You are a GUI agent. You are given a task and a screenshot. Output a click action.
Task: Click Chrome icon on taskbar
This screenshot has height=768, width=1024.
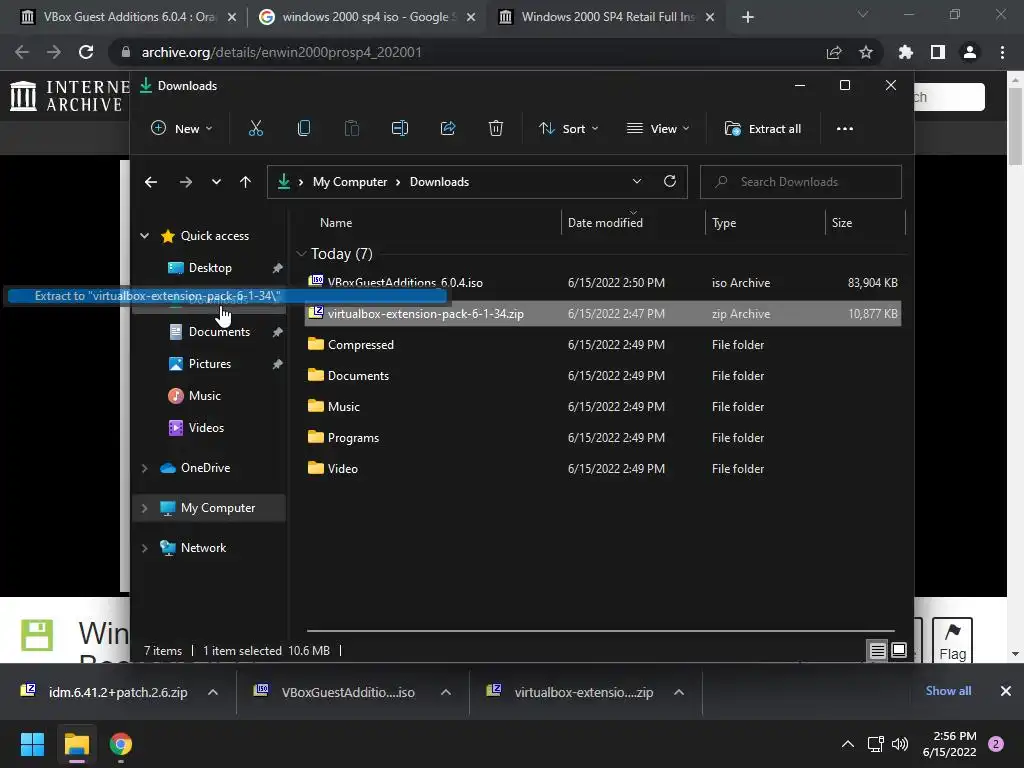(121, 744)
